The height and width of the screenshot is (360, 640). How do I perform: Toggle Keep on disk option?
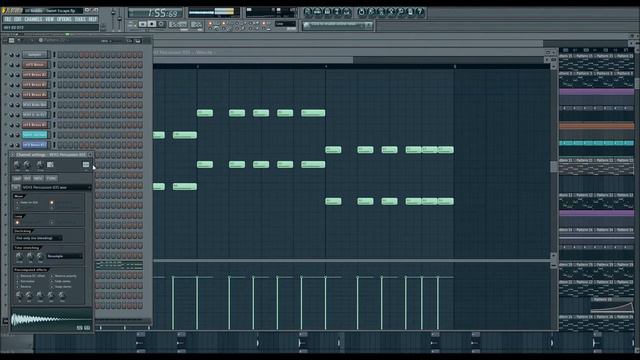pos(18,202)
